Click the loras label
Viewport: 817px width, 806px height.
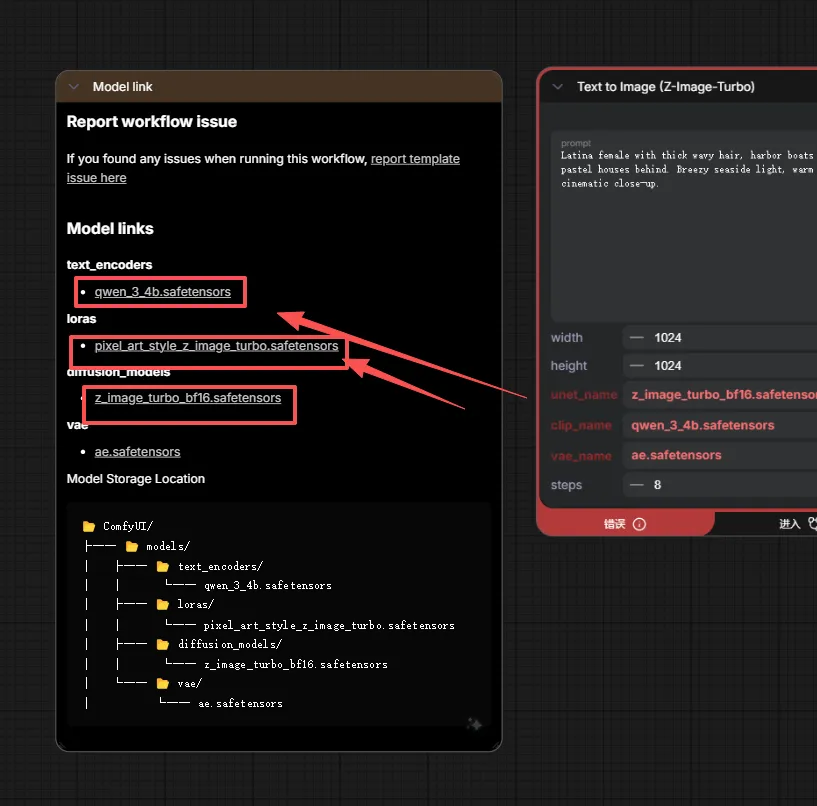[x=81, y=319]
